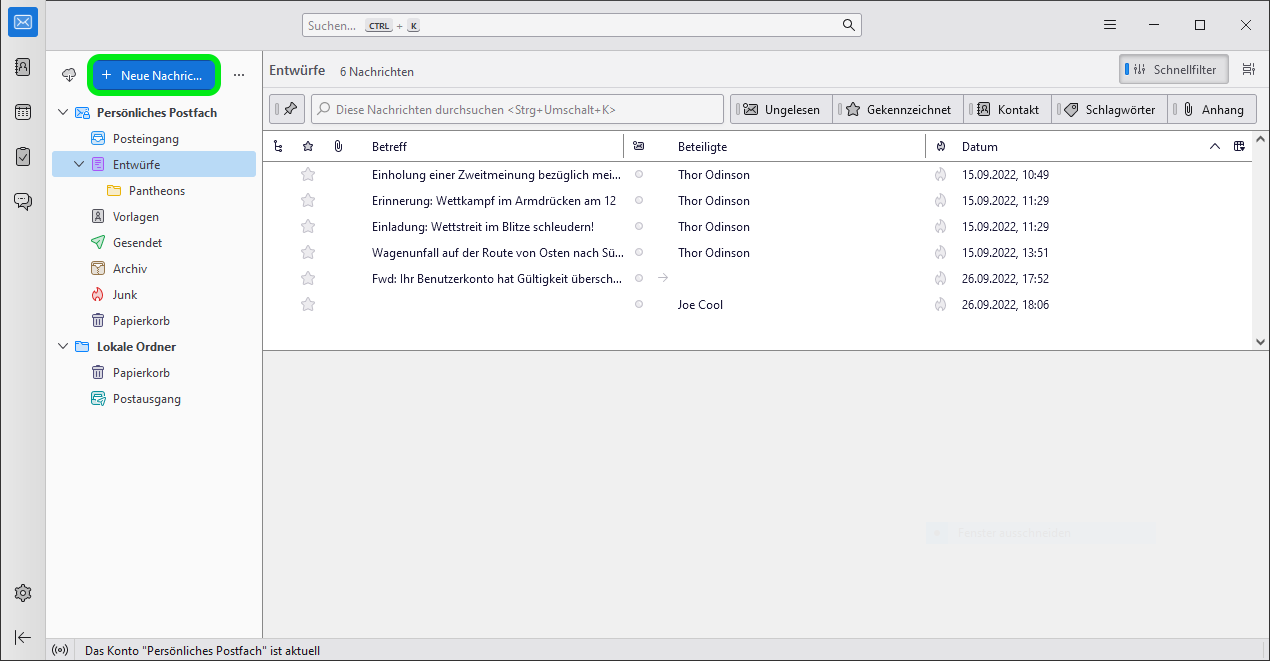This screenshot has width=1270, height=661.
Task: Pin the quick filter with pushpin
Action: tap(289, 109)
